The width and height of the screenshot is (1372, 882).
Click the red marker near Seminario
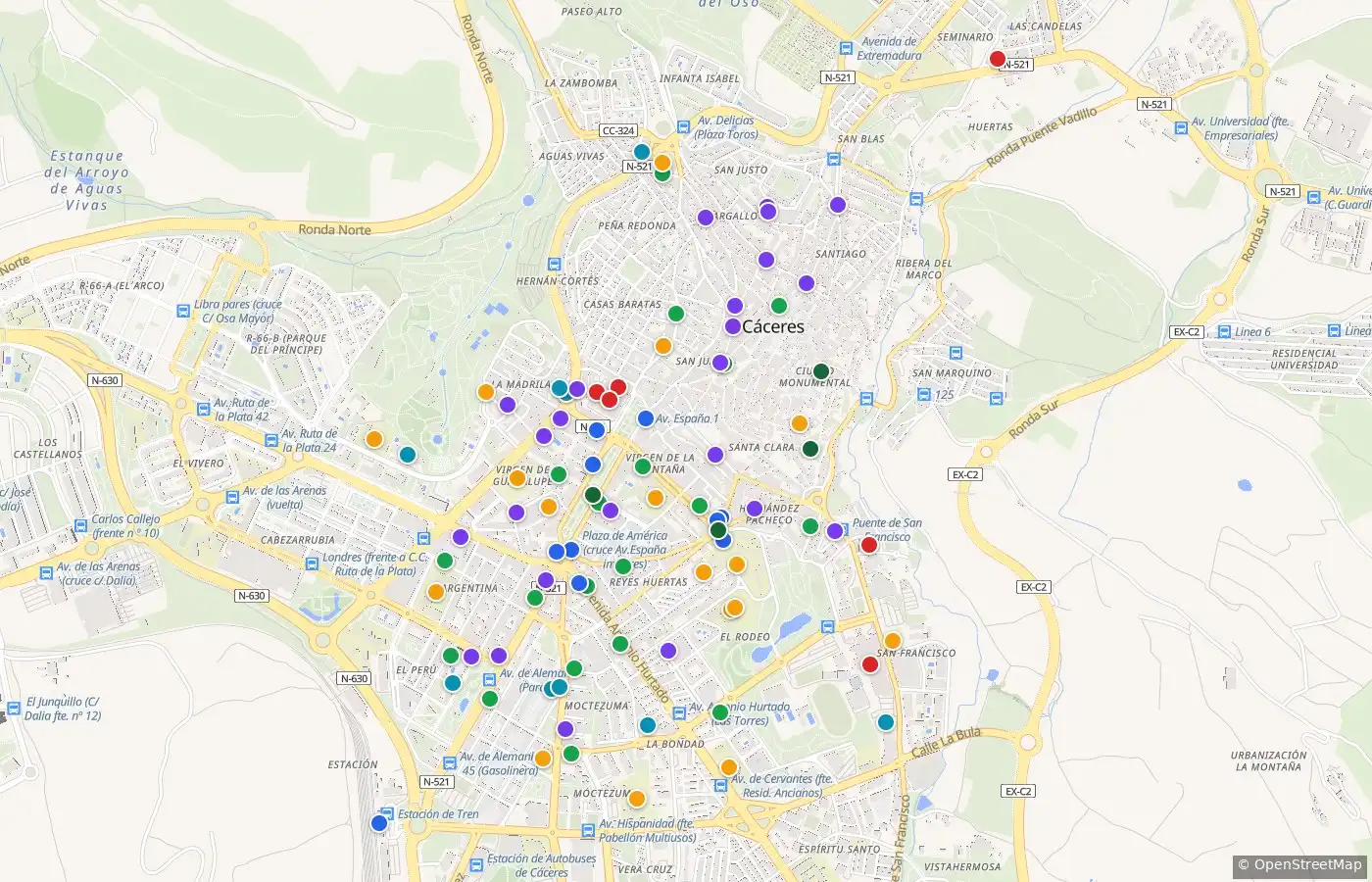click(x=998, y=59)
